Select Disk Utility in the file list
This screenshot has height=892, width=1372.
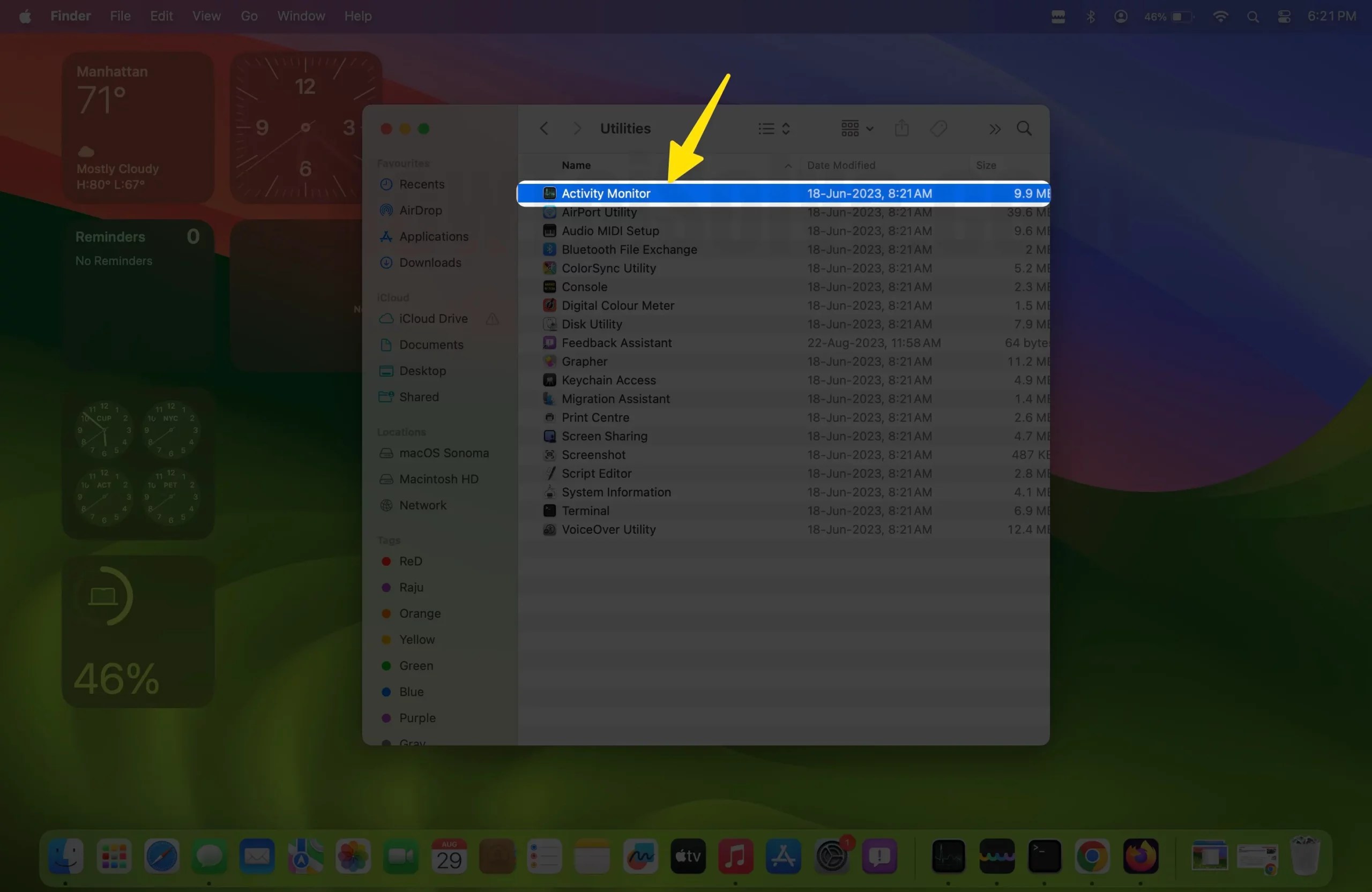point(592,324)
